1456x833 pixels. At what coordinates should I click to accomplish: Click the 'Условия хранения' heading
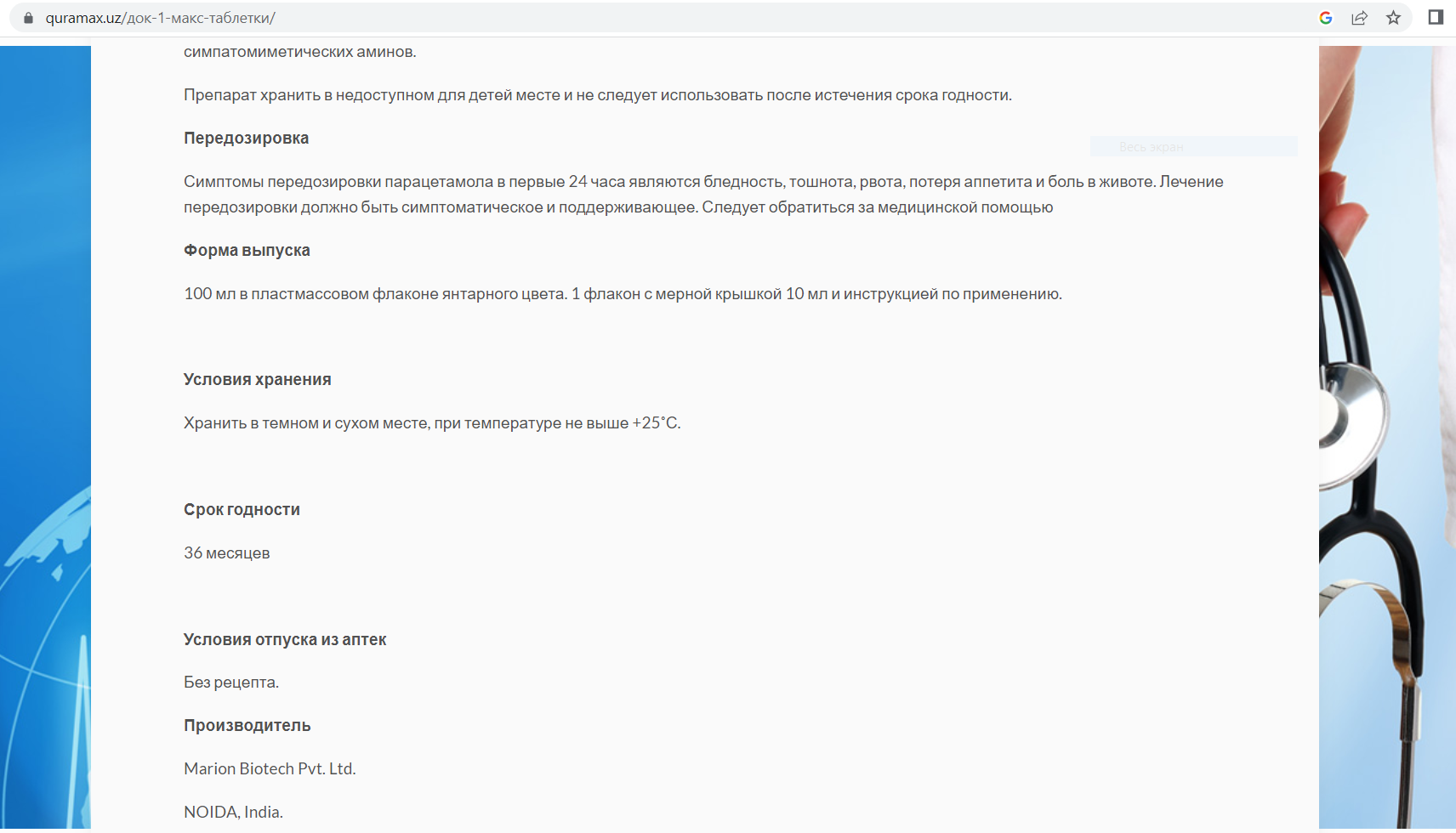click(x=257, y=380)
